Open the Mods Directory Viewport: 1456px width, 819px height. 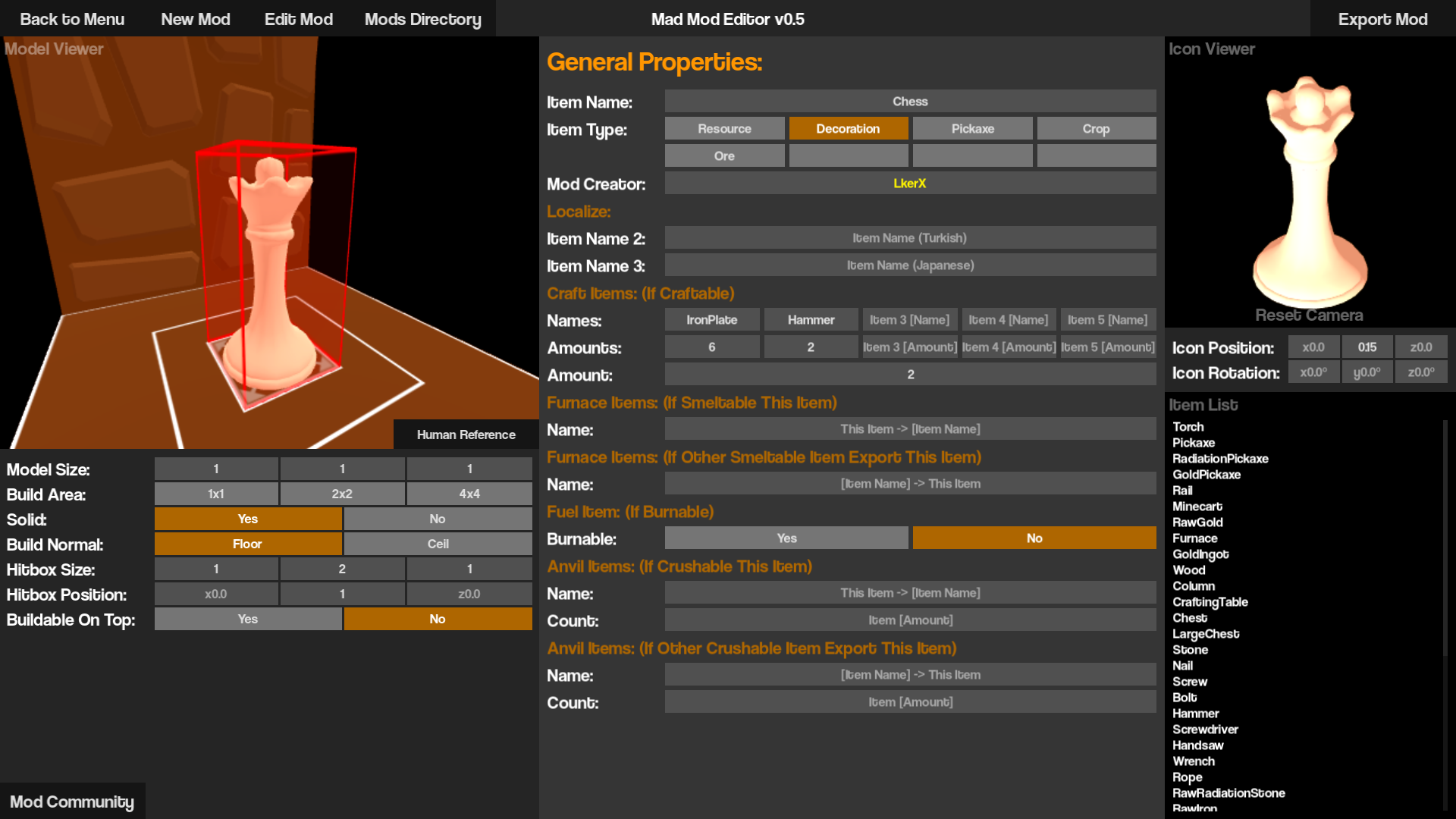tap(423, 19)
